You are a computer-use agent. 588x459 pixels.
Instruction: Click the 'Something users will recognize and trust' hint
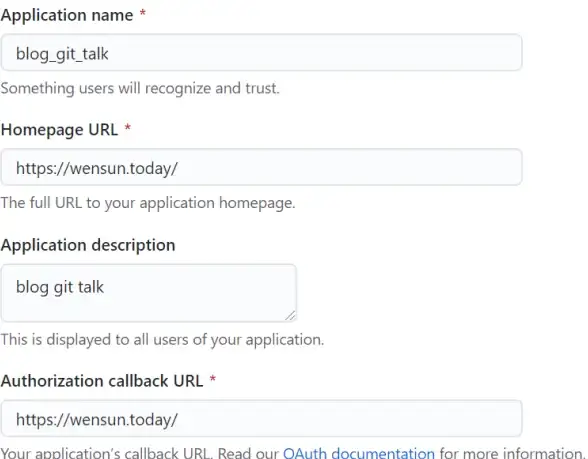(140, 88)
